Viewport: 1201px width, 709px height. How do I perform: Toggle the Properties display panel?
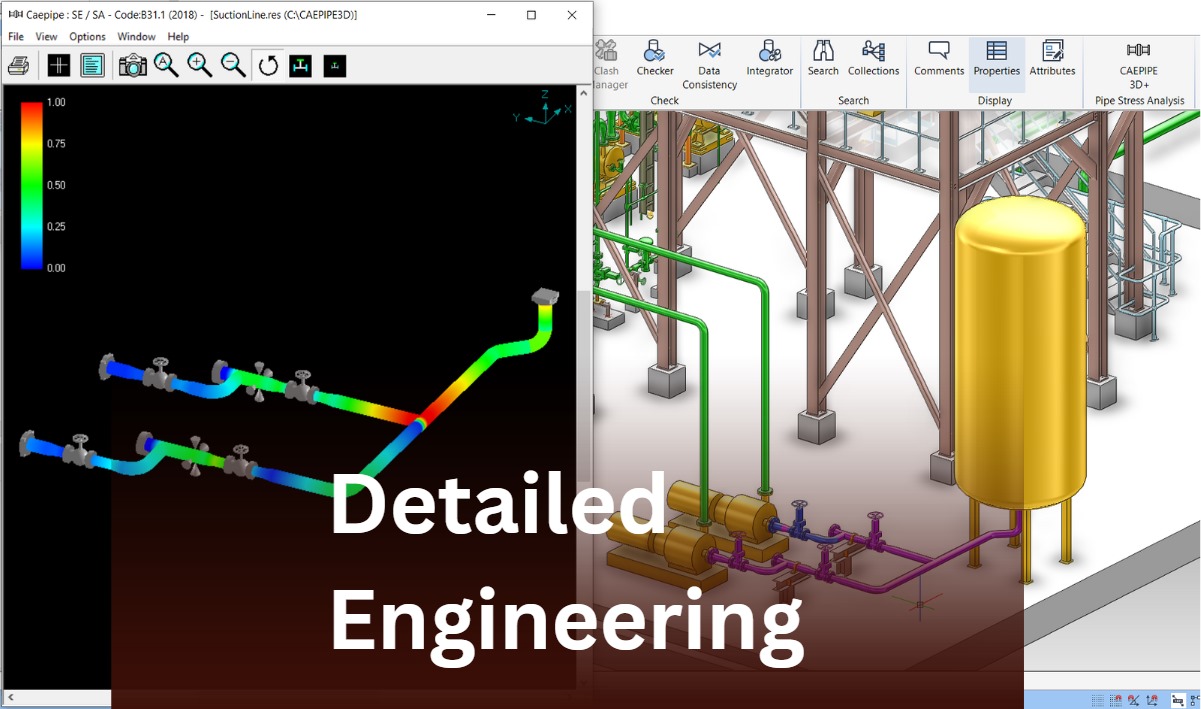[x=996, y=58]
